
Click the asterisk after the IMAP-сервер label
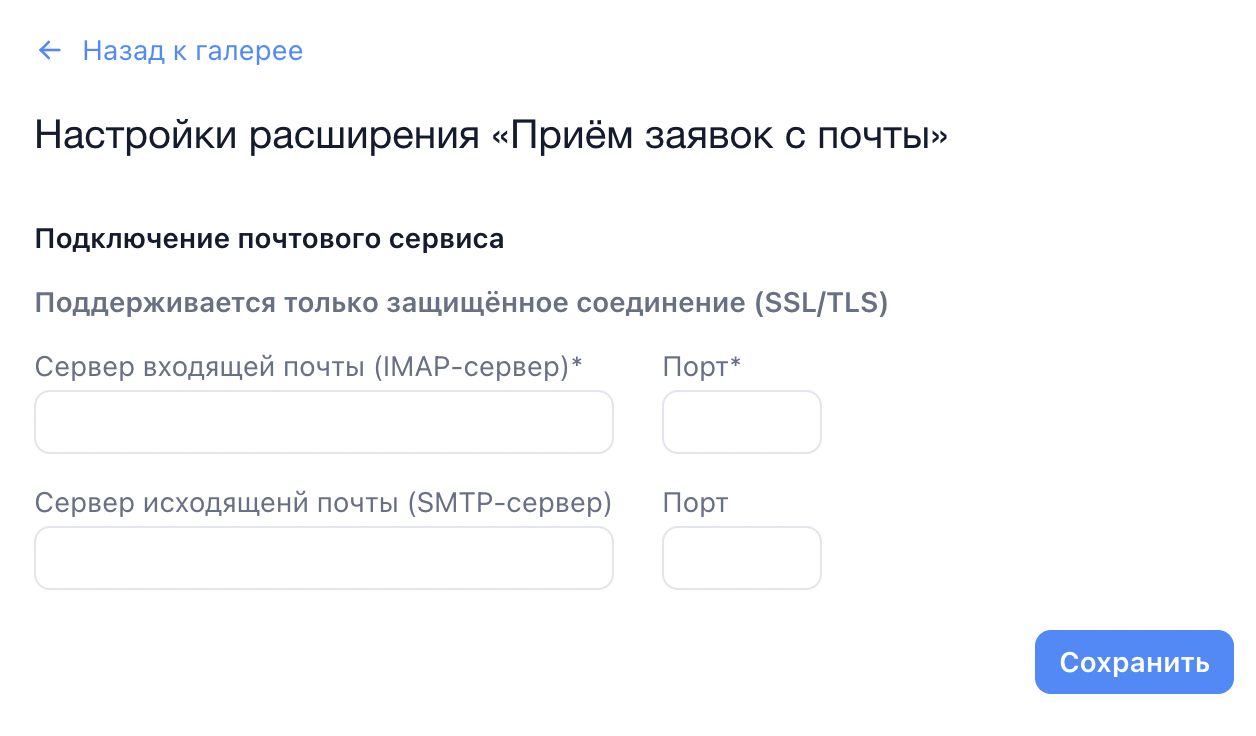[x=576, y=365]
